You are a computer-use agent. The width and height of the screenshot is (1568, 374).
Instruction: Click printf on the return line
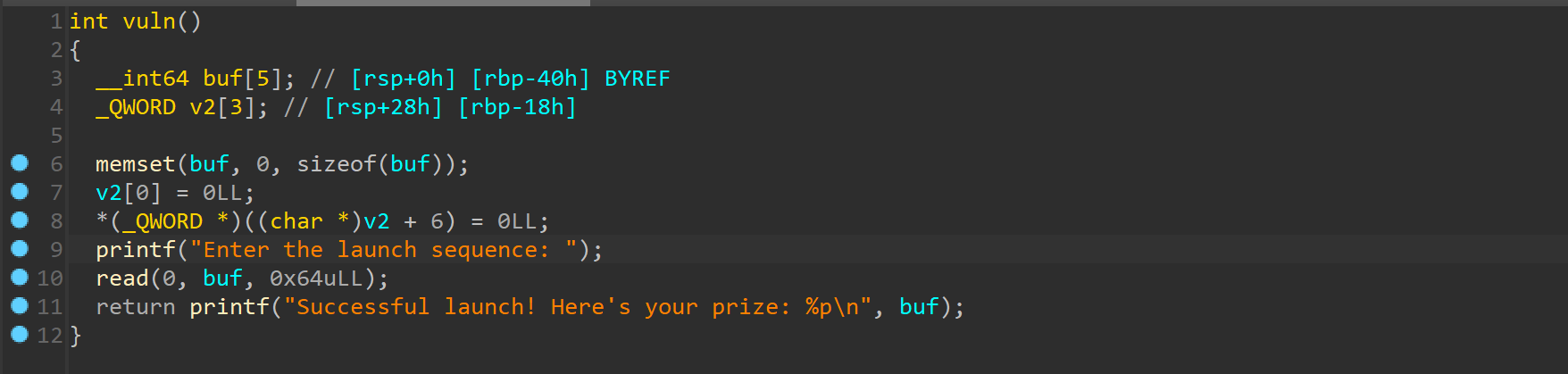229,307
